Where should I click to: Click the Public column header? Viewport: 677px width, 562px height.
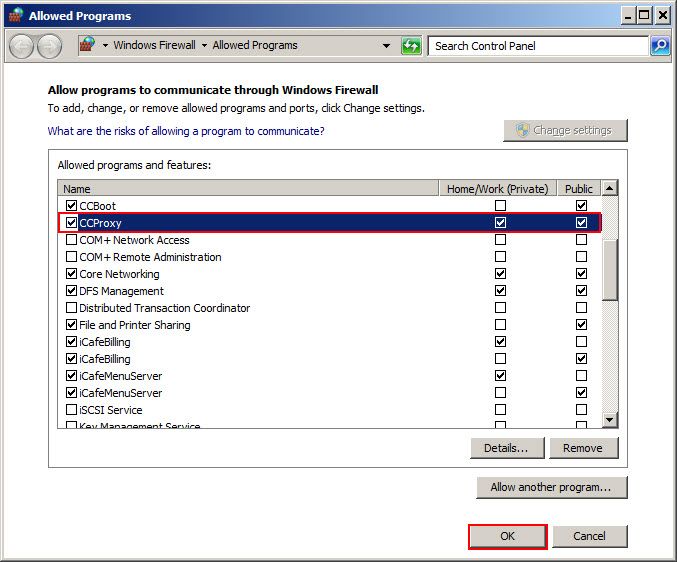pos(579,189)
